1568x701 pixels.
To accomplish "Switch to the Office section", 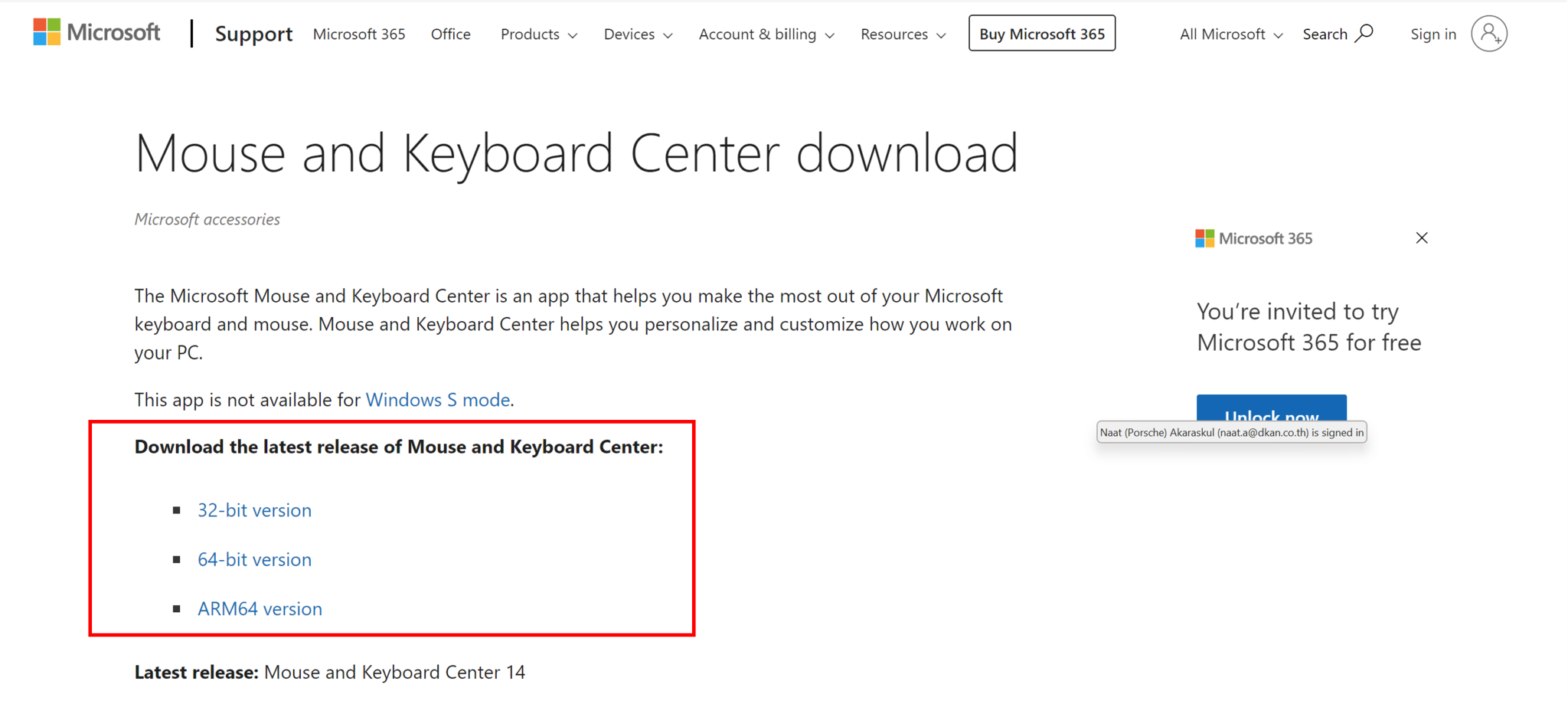I will [x=450, y=34].
